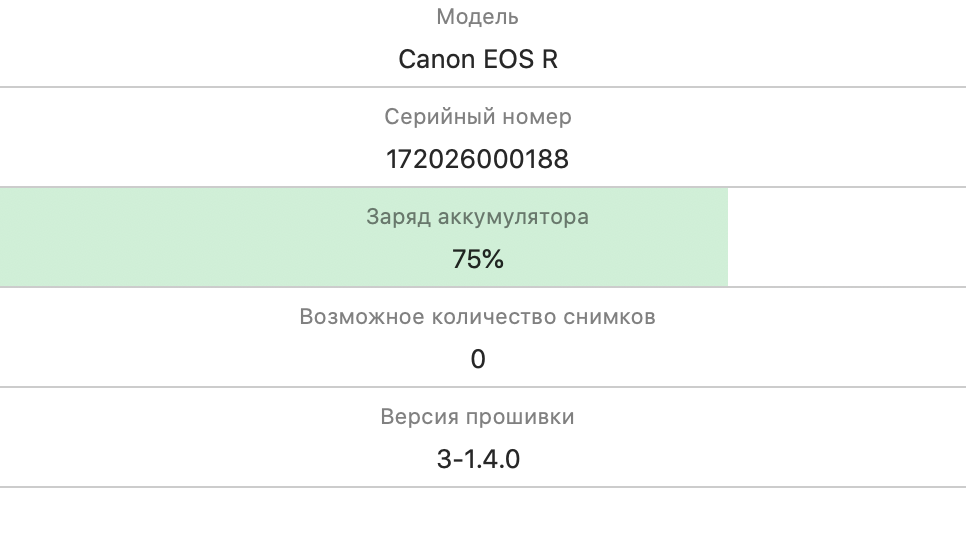
Task: Select the serial number 172026000188
Action: tap(477, 159)
